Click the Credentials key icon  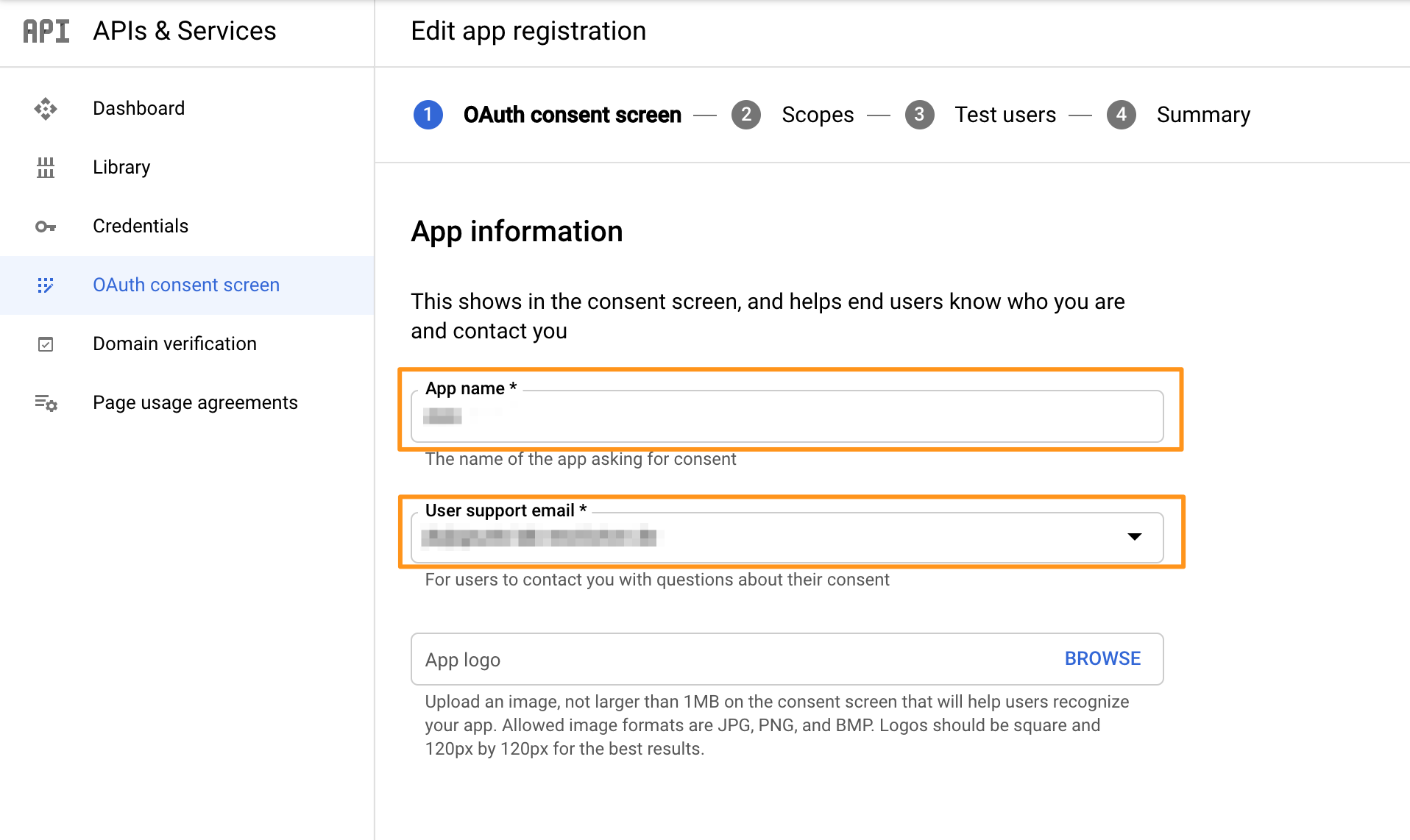coord(46,227)
